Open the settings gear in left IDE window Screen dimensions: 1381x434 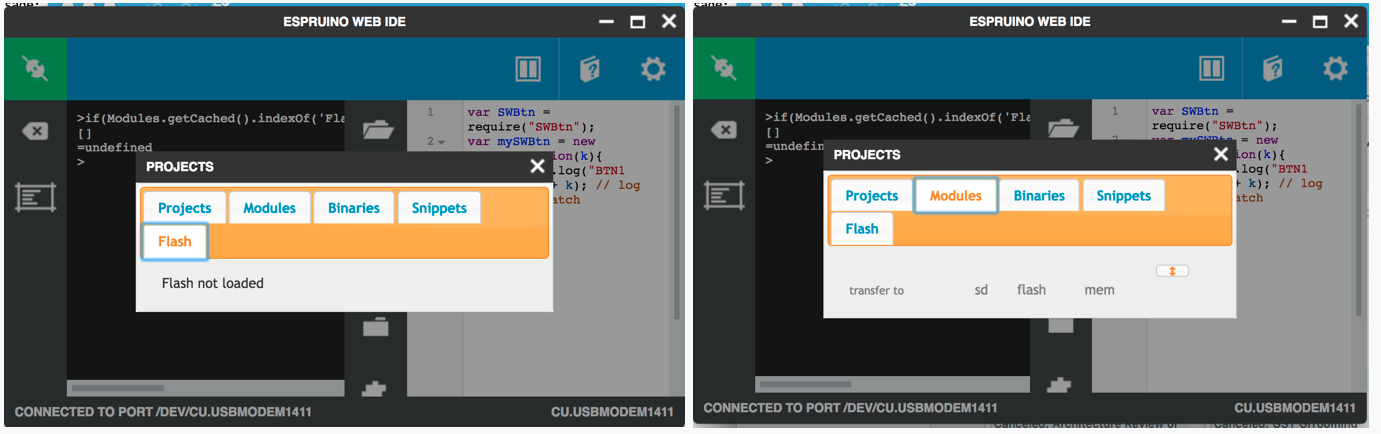653,69
